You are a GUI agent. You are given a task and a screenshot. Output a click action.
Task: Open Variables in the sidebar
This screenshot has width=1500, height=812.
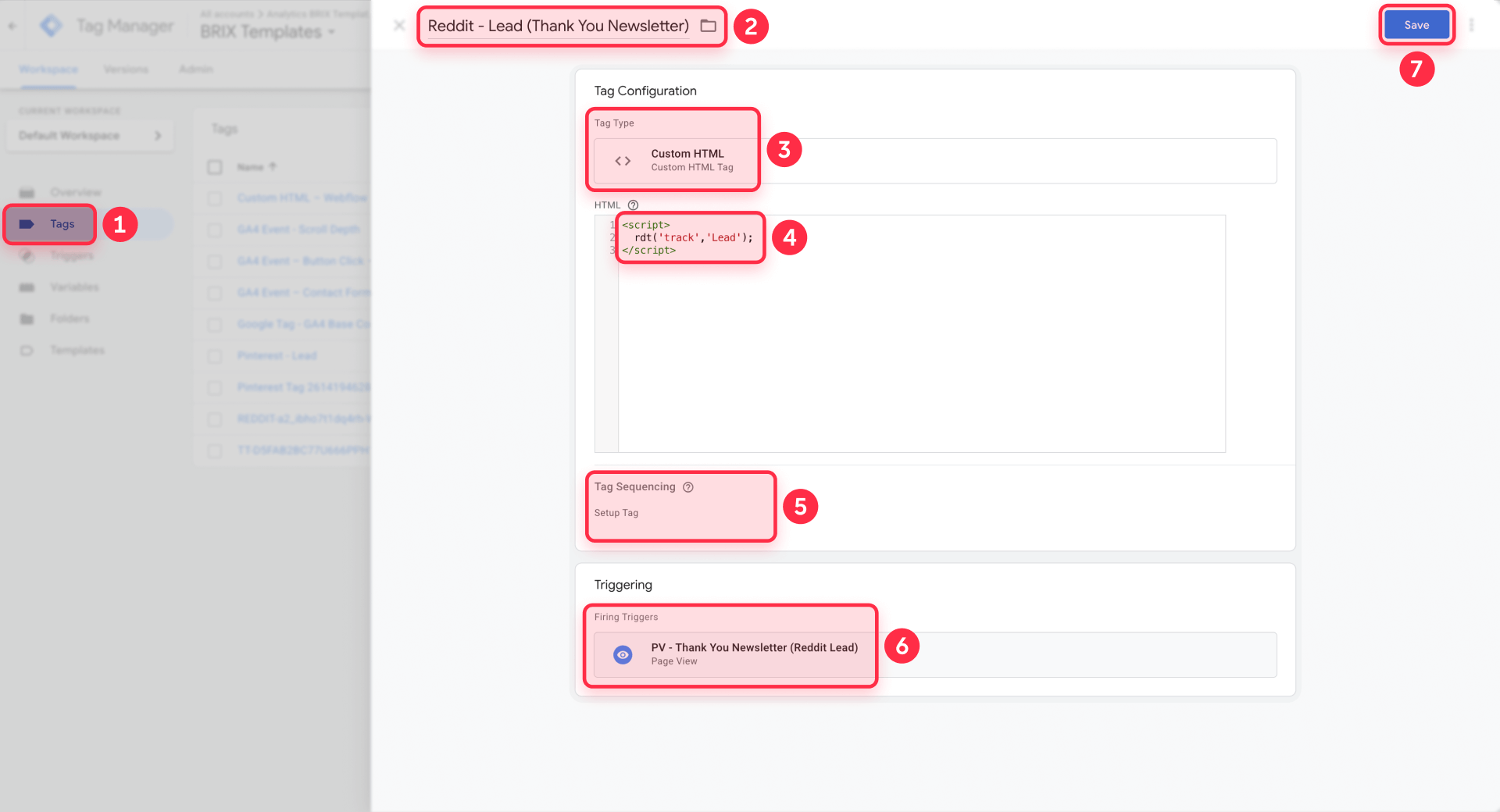pos(74,287)
